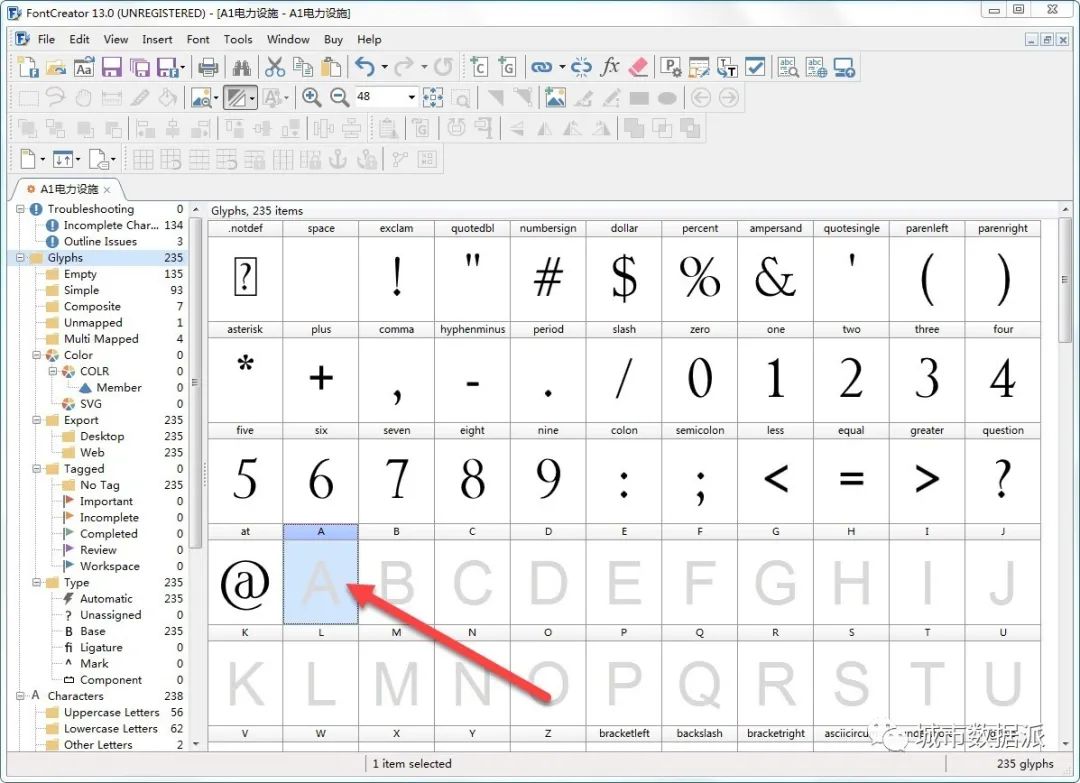
Task: Open the fx Transform icon
Action: tap(610, 66)
